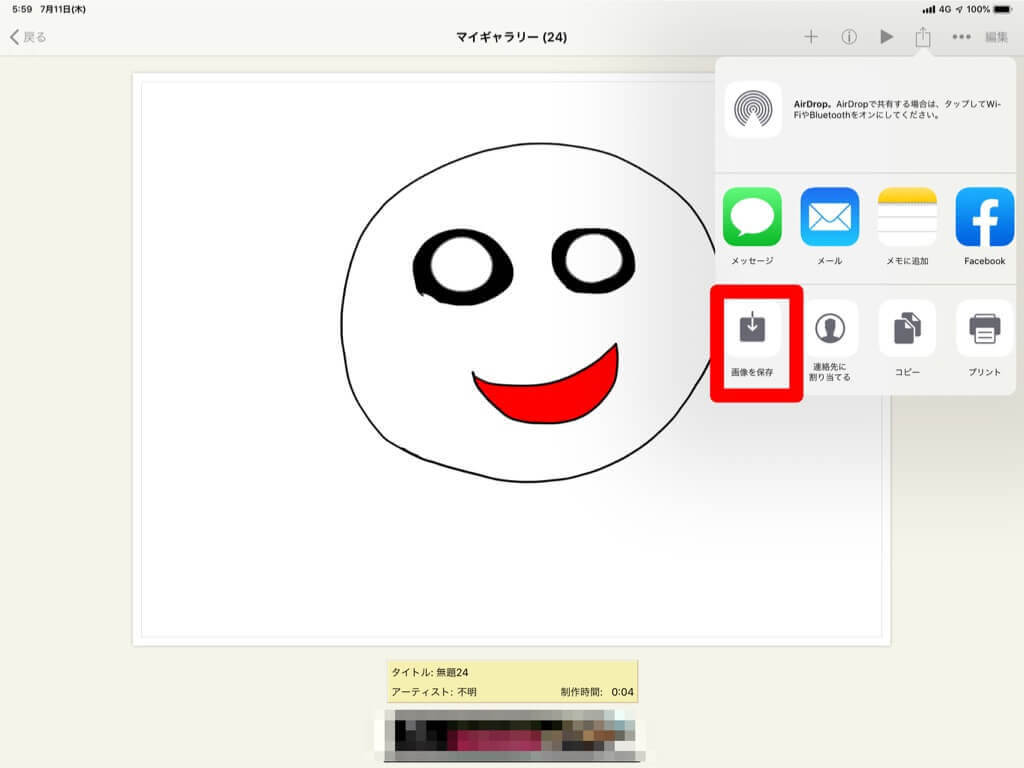This screenshot has width=1024, height=768.
Task: Select 画像を保存 save image action
Action: tap(752, 339)
